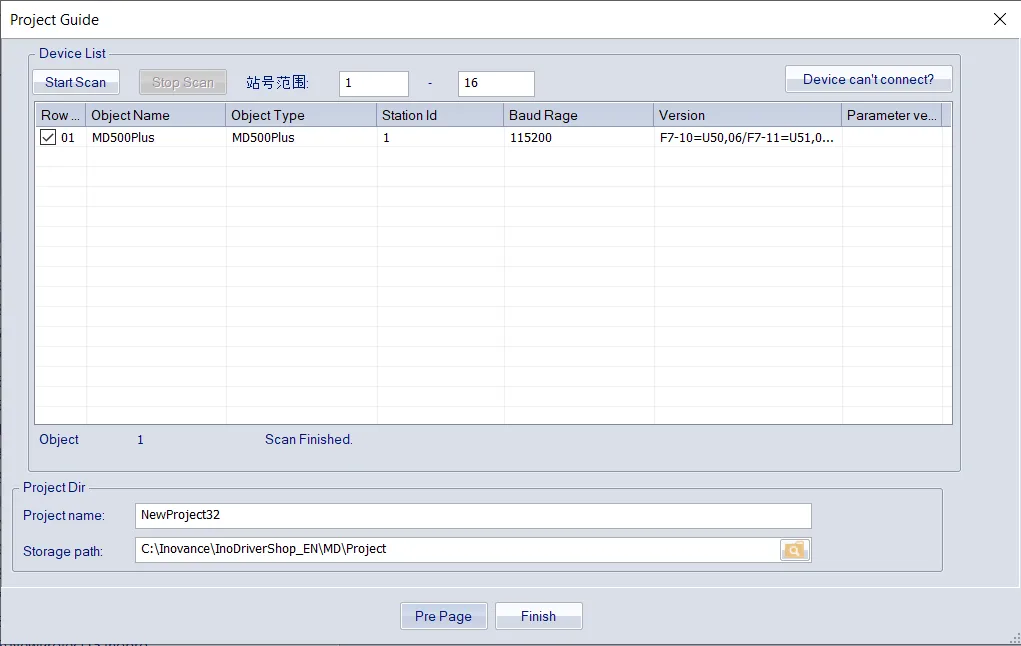Click the Baud Rage column header
Screen dimensions: 1021x646
coord(578,115)
